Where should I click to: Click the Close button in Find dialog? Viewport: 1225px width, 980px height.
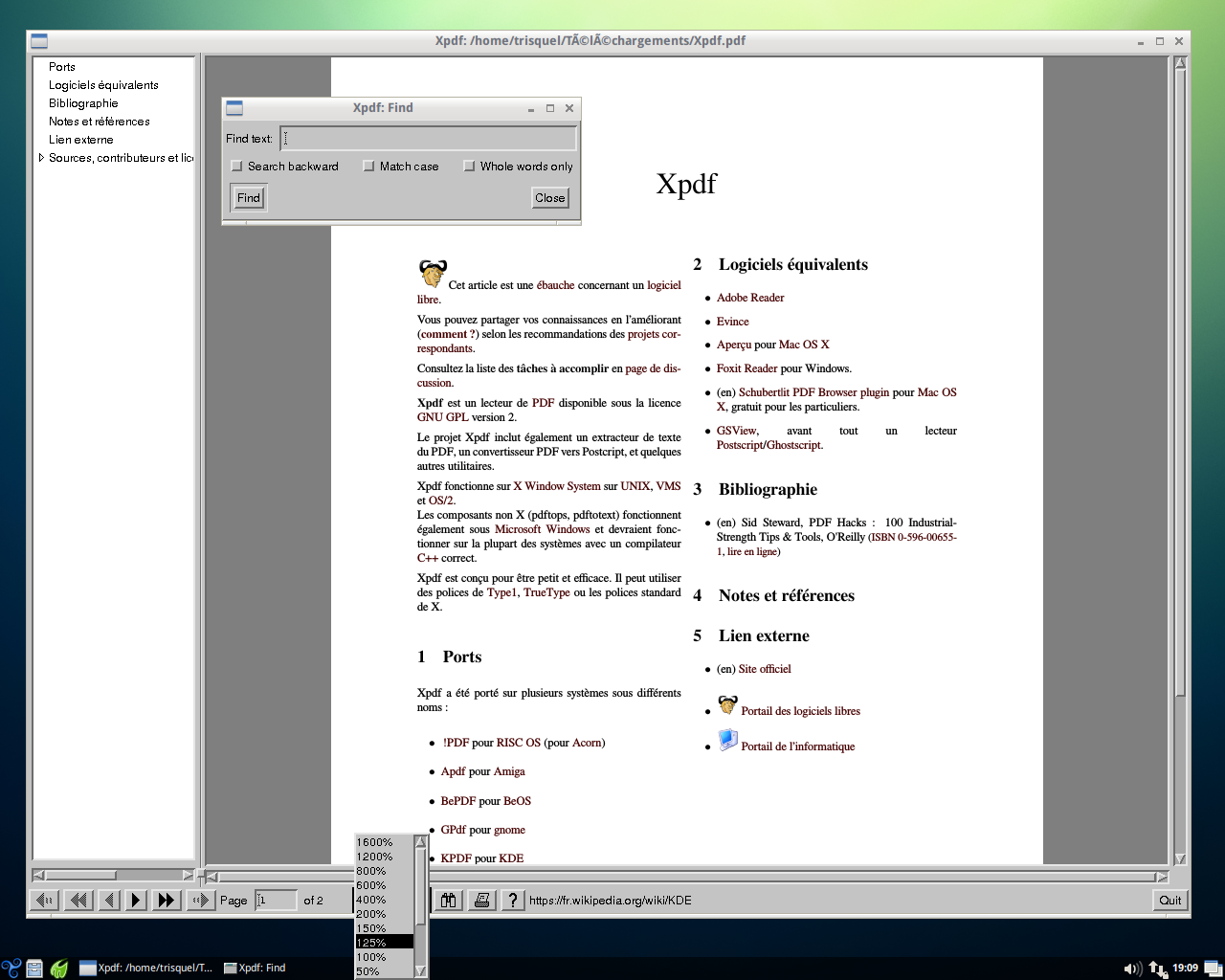tap(550, 198)
